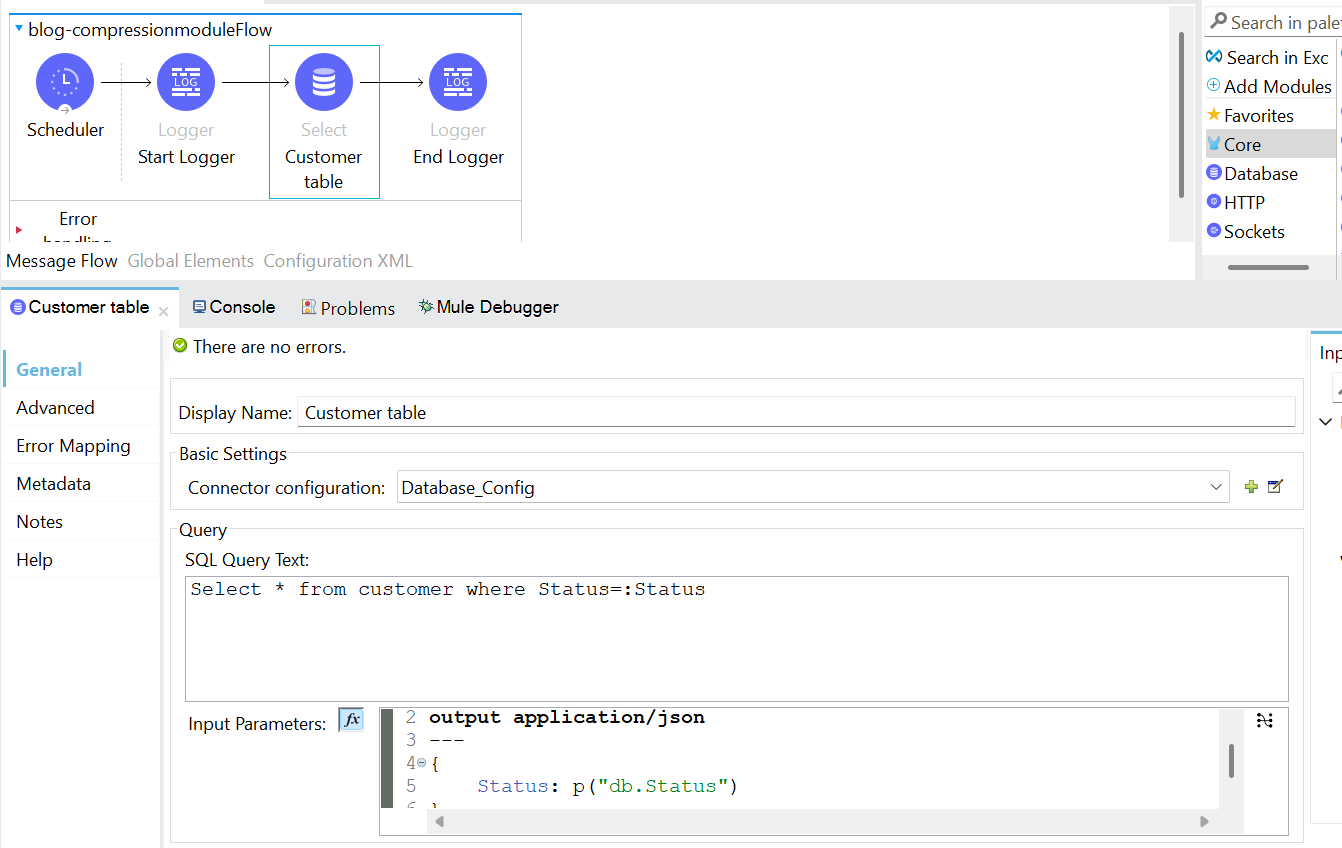Image resolution: width=1342 pixels, height=848 pixels.
Task: Open the Global Elements view
Action: click(x=190, y=261)
